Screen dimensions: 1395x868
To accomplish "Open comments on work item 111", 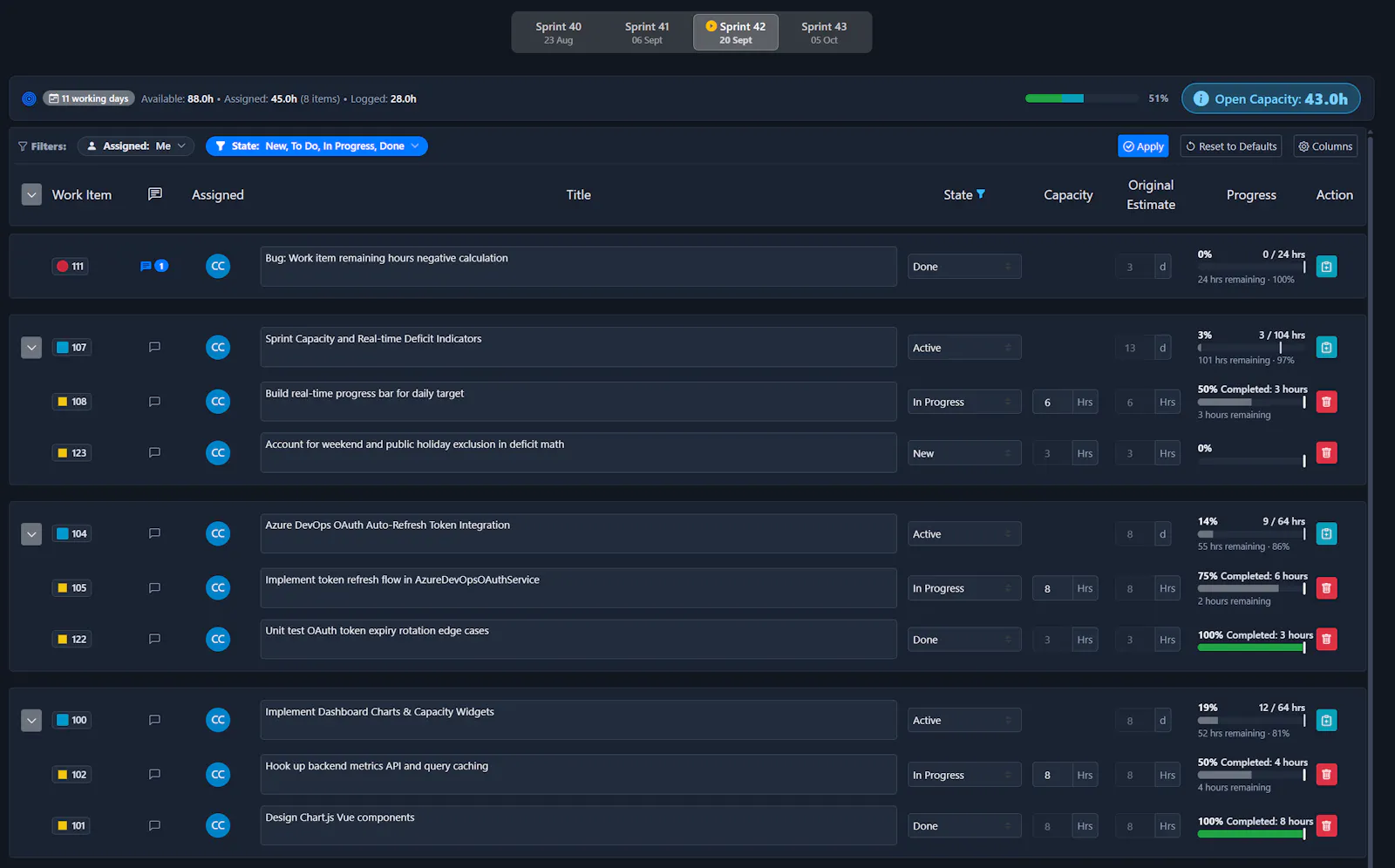I will click(x=153, y=266).
